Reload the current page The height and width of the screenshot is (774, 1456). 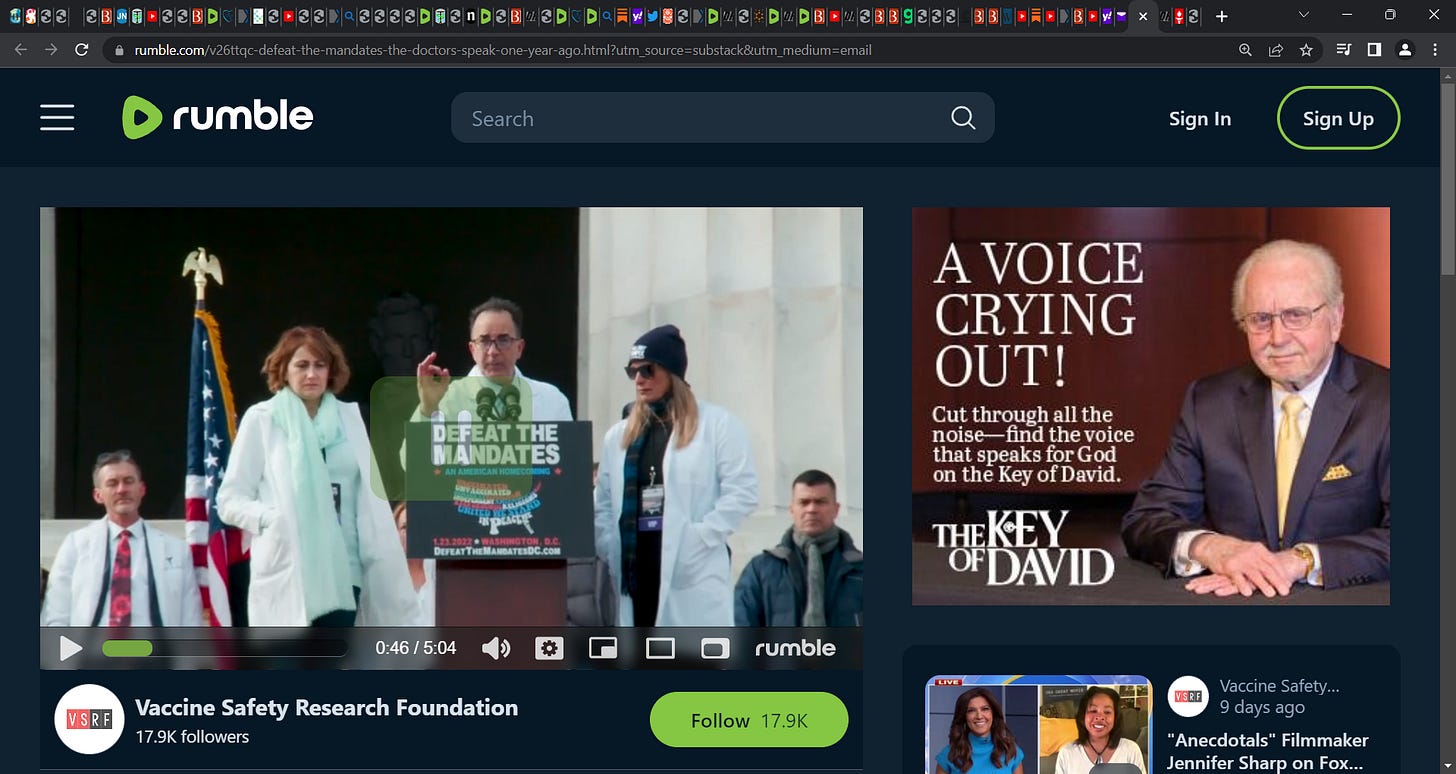82,49
